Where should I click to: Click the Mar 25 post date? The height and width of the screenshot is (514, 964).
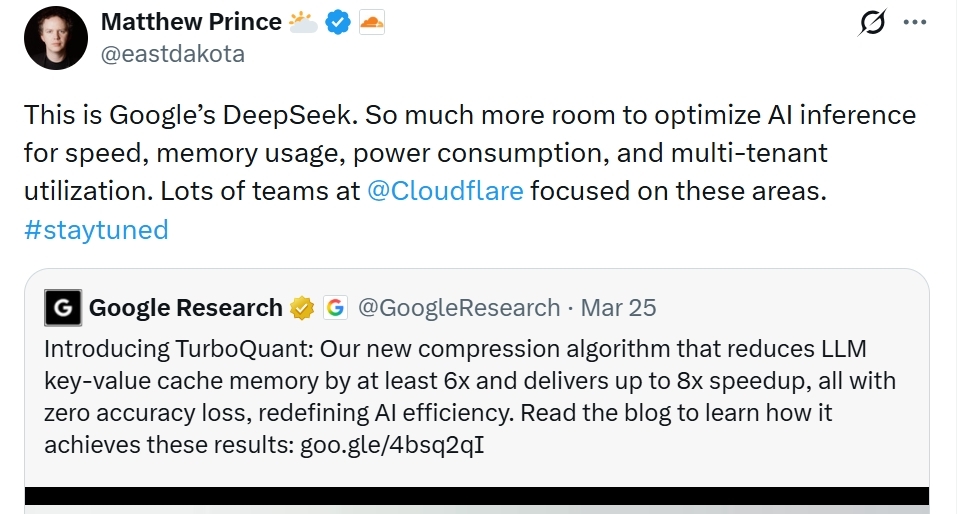[619, 308]
